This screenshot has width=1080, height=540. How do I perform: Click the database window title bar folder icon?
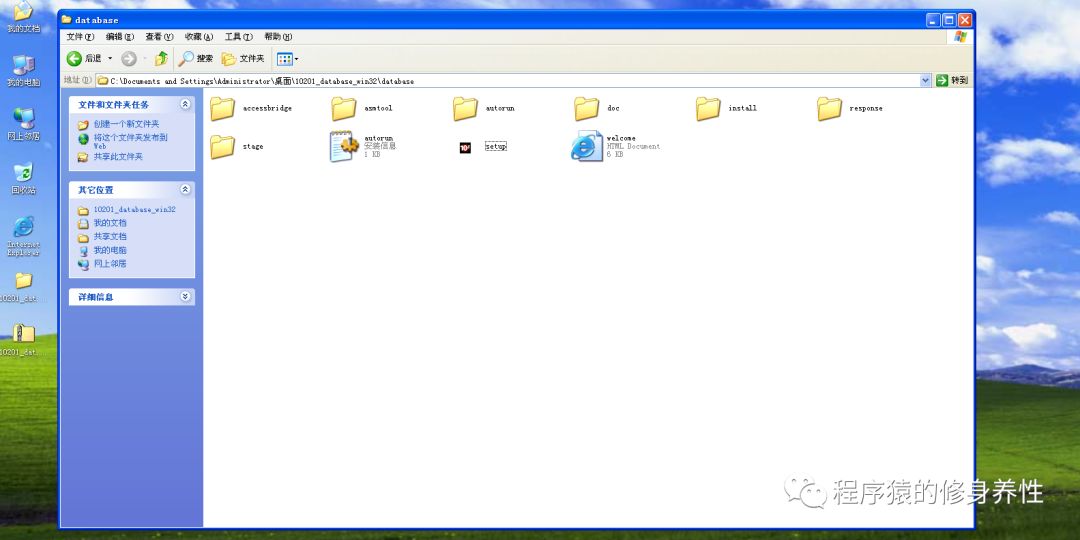[67, 19]
